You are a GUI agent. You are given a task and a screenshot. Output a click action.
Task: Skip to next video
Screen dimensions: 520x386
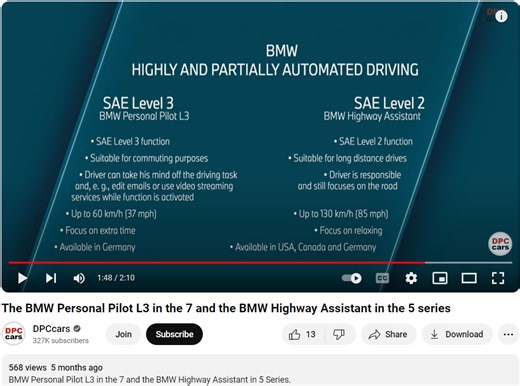click(x=51, y=278)
